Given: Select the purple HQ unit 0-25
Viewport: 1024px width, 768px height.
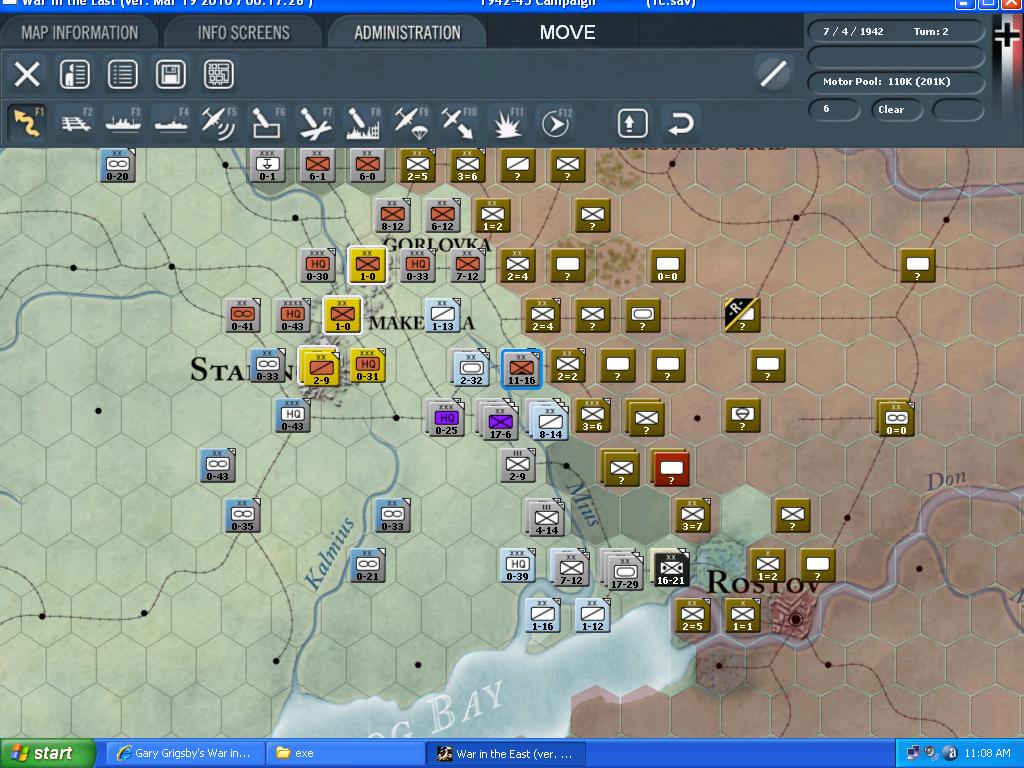Looking at the screenshot, I should pyautogui.click(x=445, y=418).
